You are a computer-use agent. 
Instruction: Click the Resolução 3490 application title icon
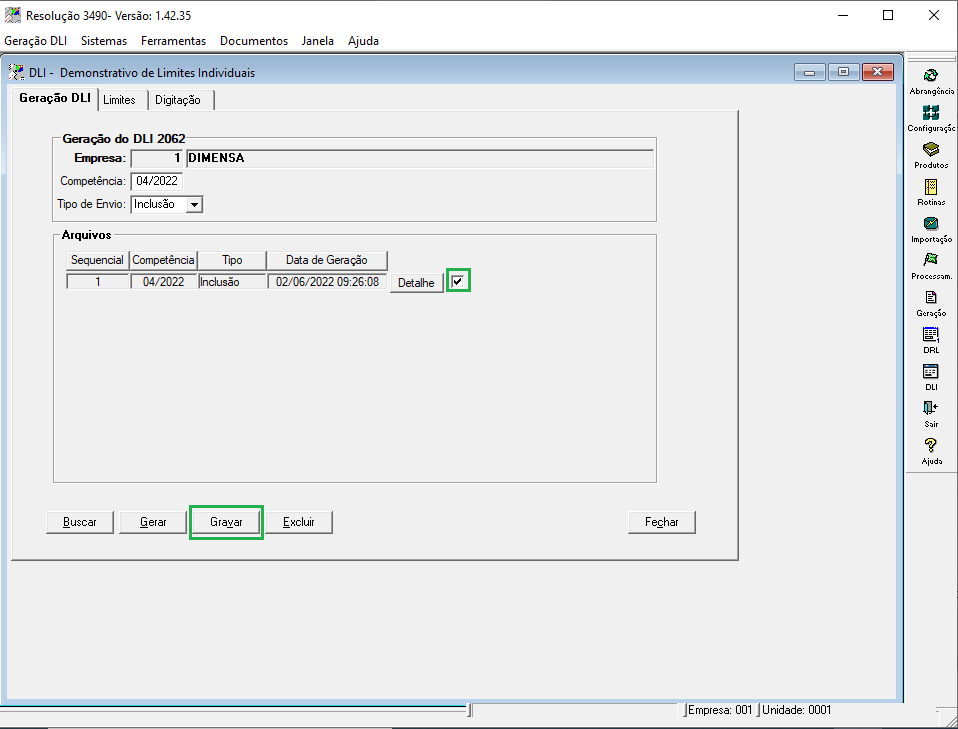[13, 15]
